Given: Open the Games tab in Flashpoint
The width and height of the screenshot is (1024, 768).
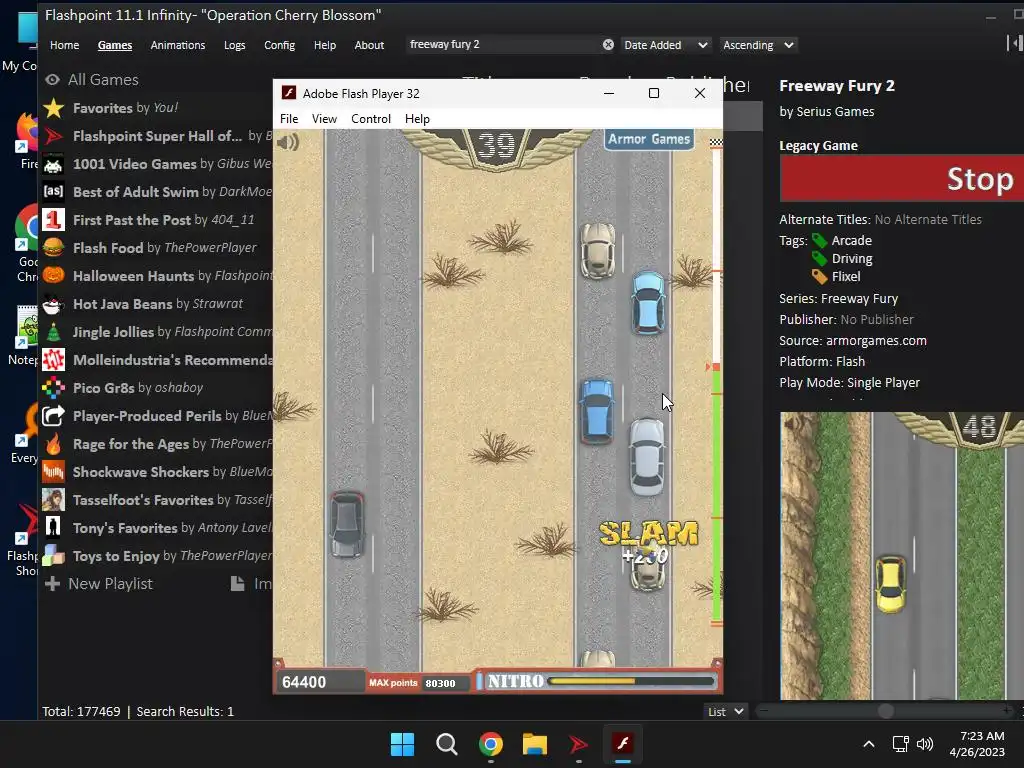Looking at the screenshot, I should 115,45.
